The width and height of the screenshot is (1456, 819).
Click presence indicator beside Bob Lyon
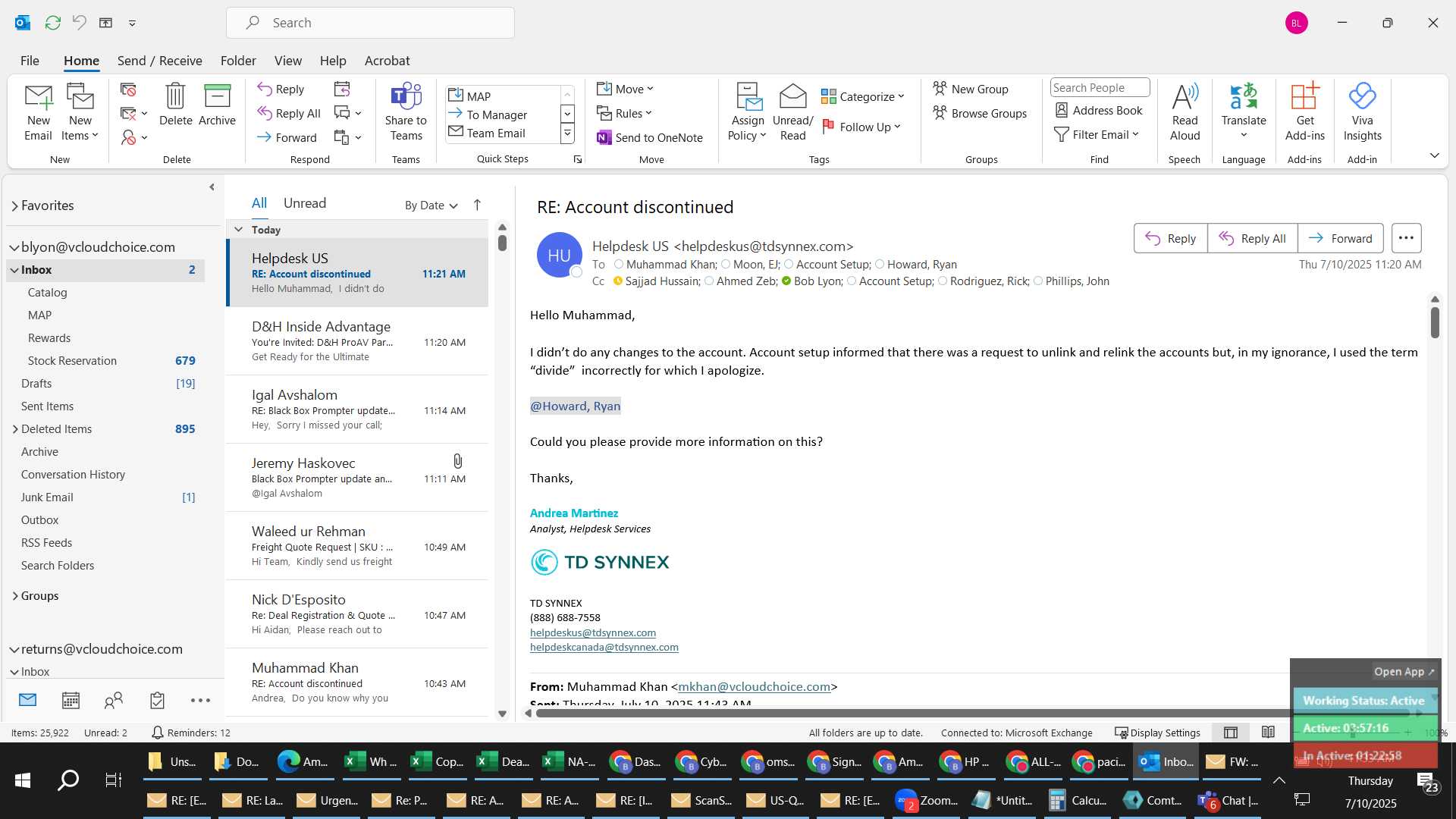[x=786, y=281]
